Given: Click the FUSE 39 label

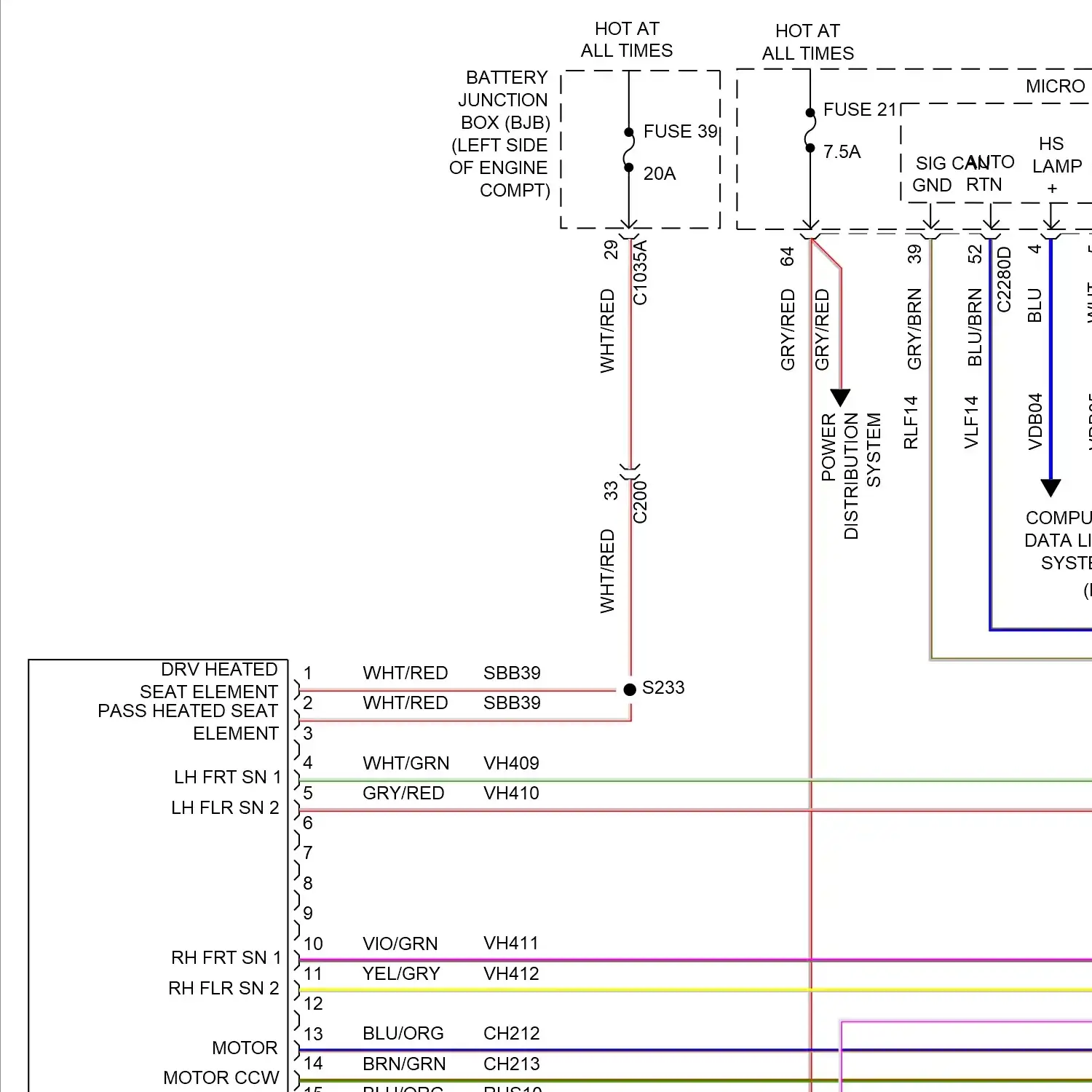Looking at the screenshot, I should (680, 132).
